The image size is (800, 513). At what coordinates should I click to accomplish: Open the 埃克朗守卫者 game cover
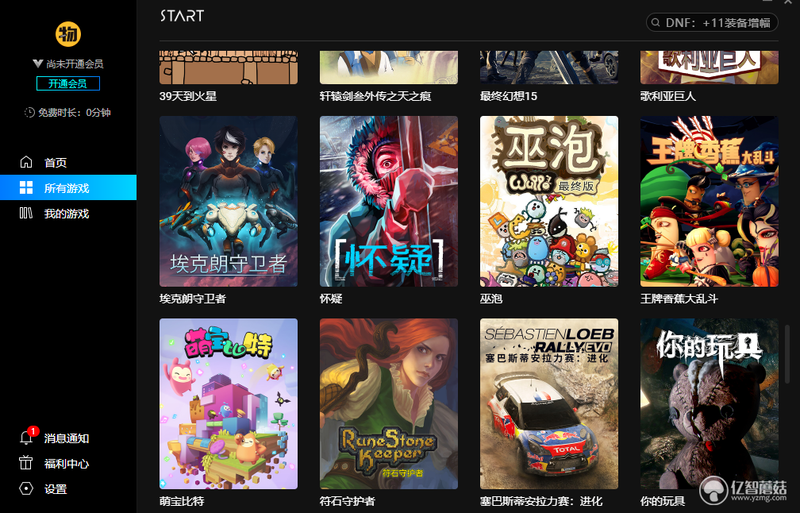coord(229,201)
